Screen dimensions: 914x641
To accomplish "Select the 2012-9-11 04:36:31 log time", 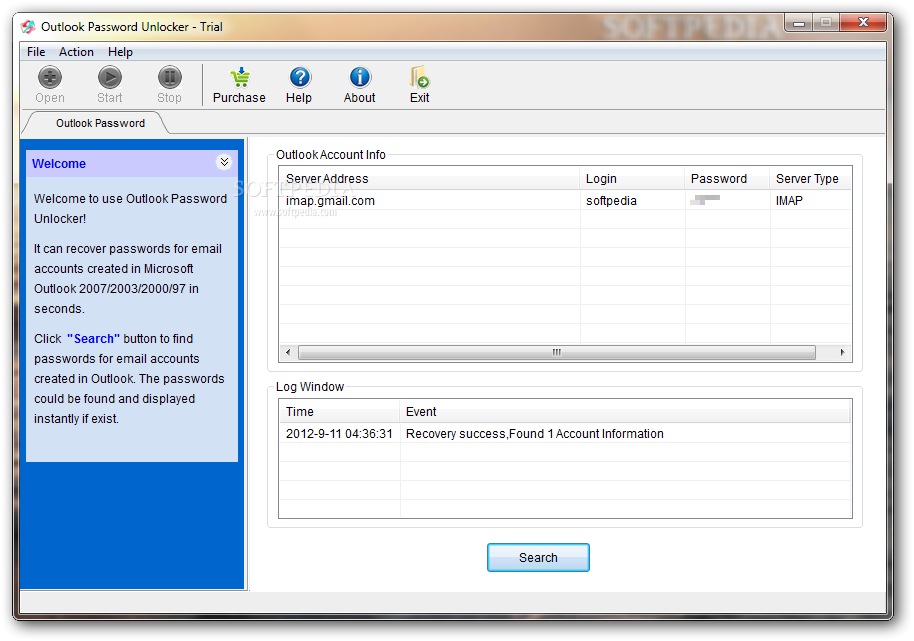I will pyautogui.click(x=339, y=434).
